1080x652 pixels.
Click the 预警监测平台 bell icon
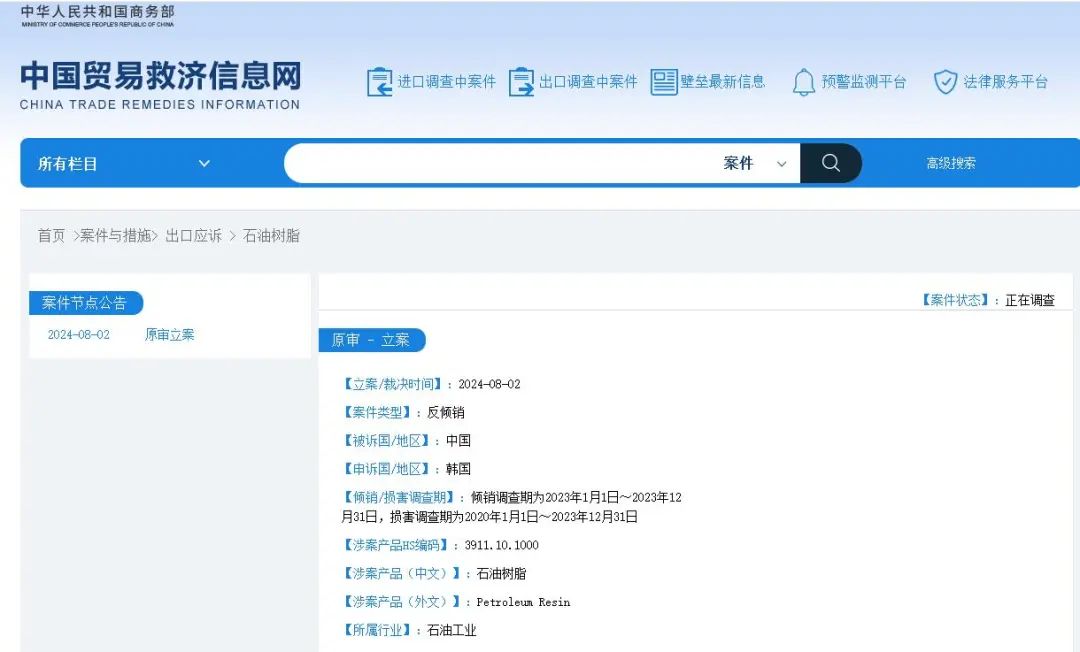[804, 82]
